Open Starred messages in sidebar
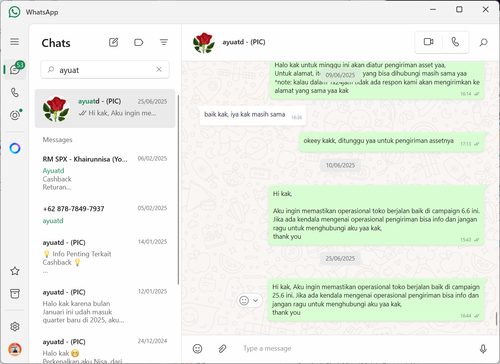This screenshot has height=364, width=500. tap(15, 271)
